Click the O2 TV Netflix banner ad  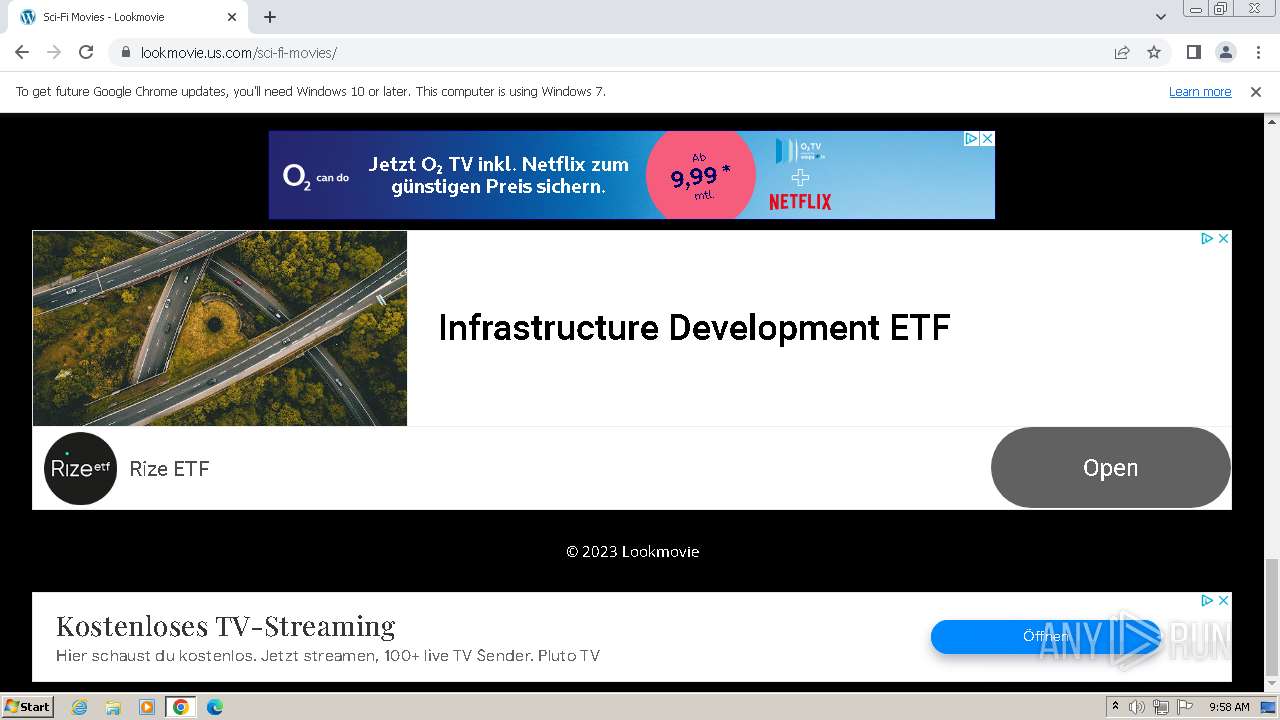pos(632,175)
